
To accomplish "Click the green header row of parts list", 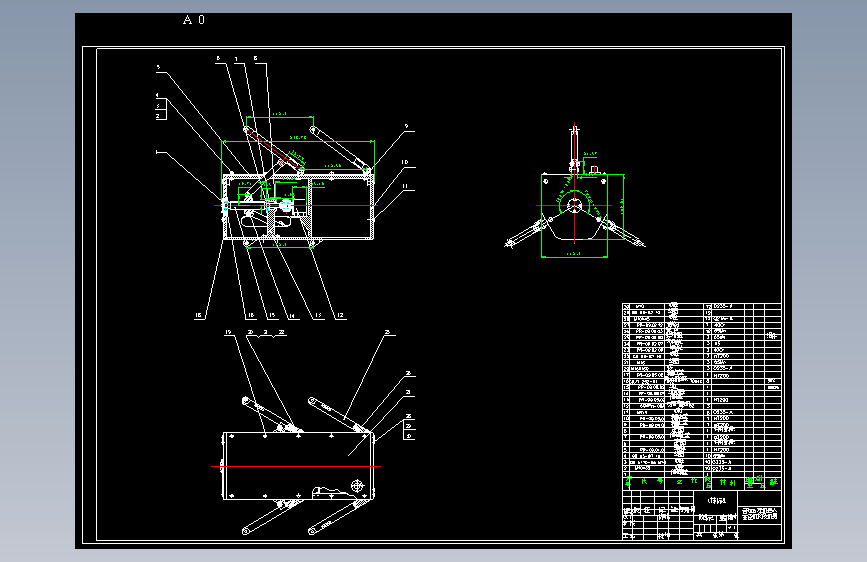I will (702, 482).
